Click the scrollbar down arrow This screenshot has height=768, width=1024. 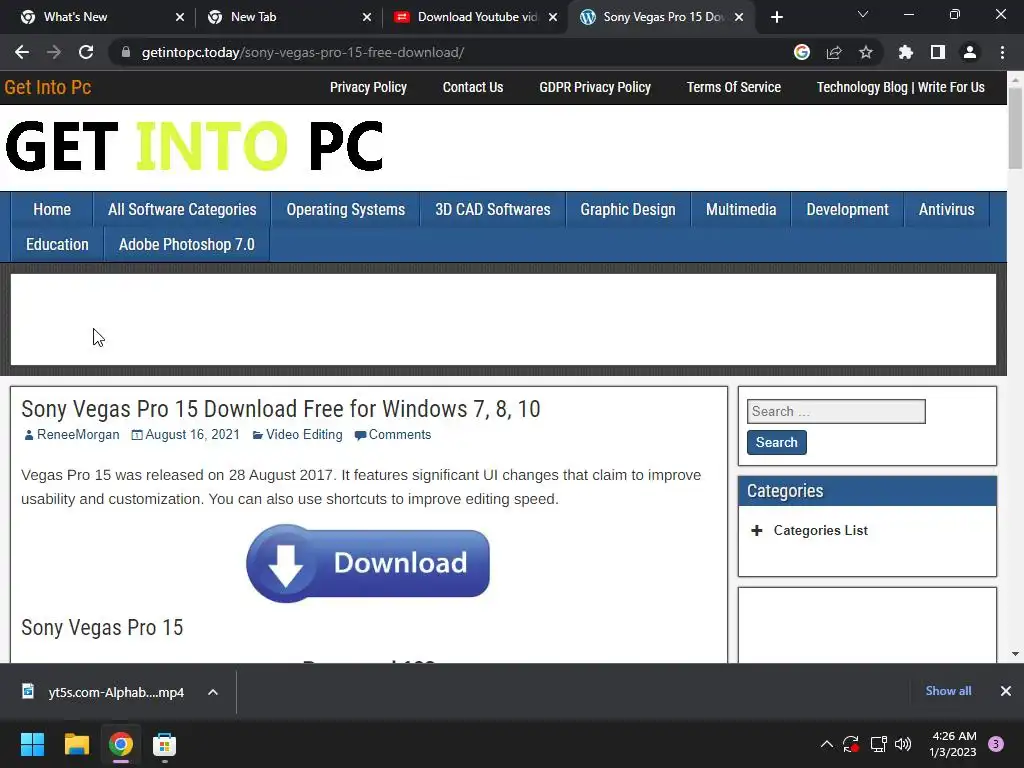[1015, 654]
